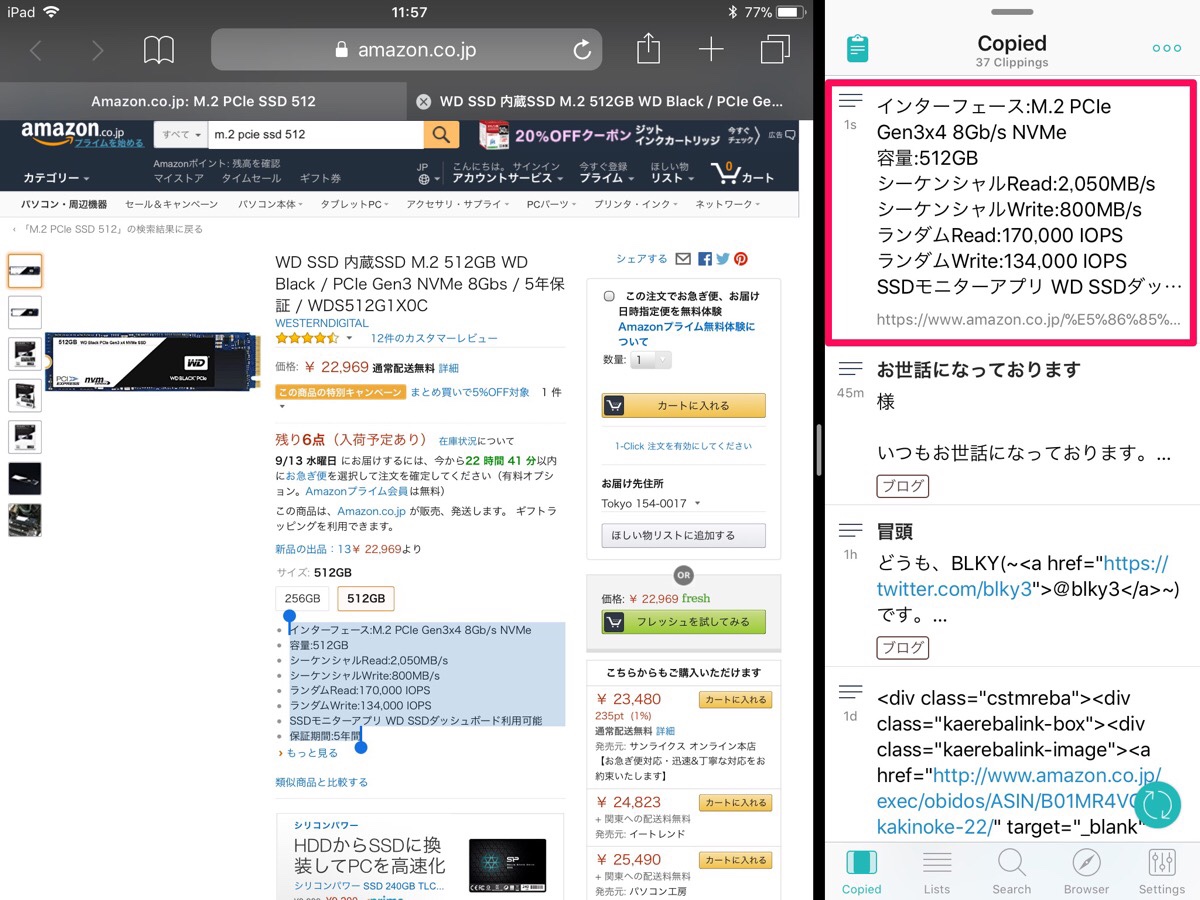The image size is (1200, 900).
Task: Click the WESTERNDIGITAL brand link
Action: 322,323
